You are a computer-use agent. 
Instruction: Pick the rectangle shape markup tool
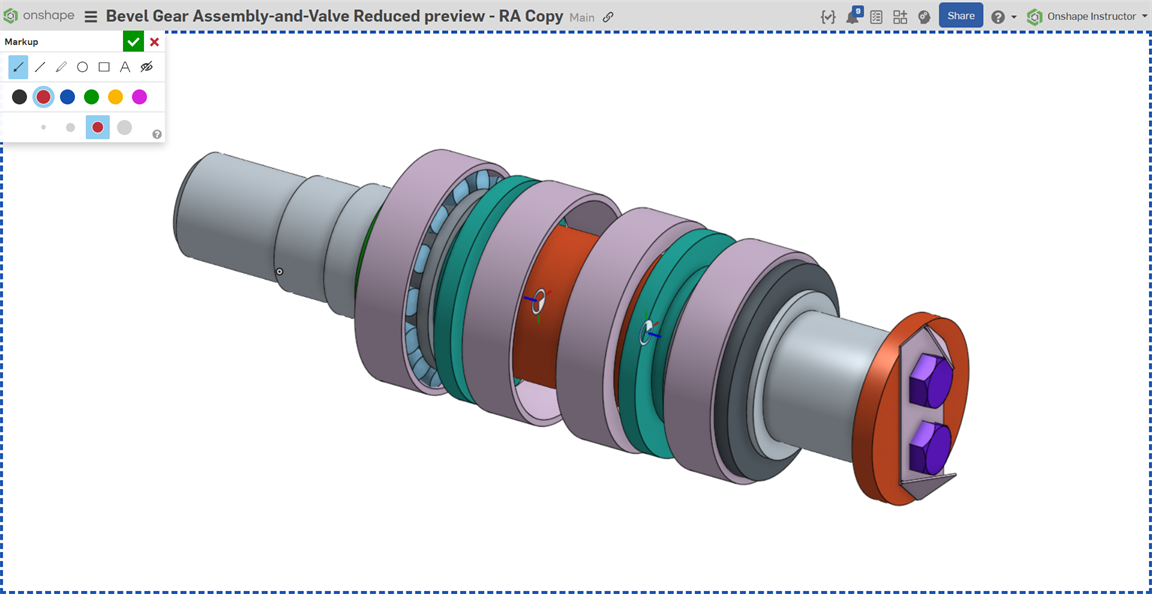tap(104, 67)
